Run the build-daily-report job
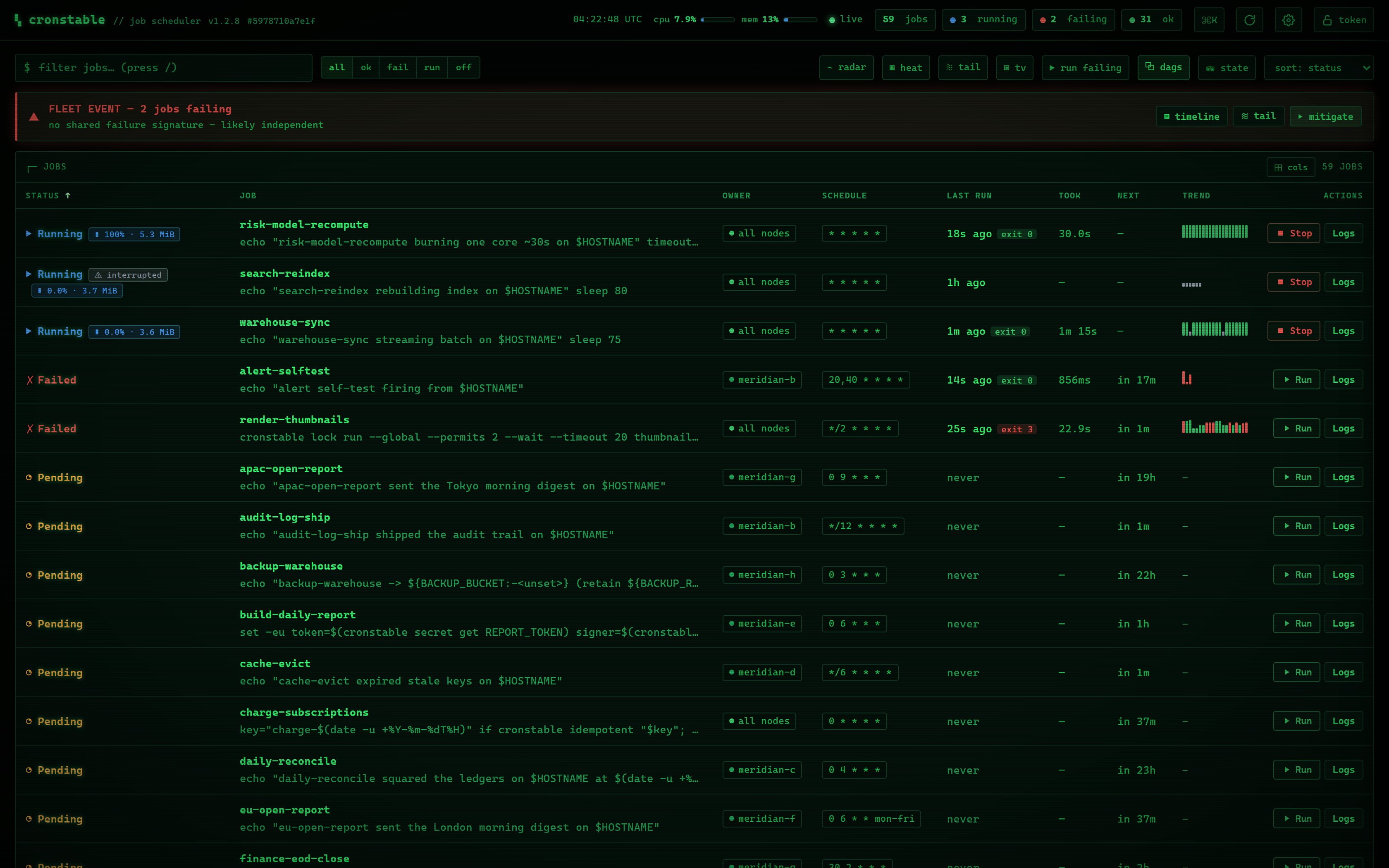1389x868 pixels. [x=1296, y=624]
